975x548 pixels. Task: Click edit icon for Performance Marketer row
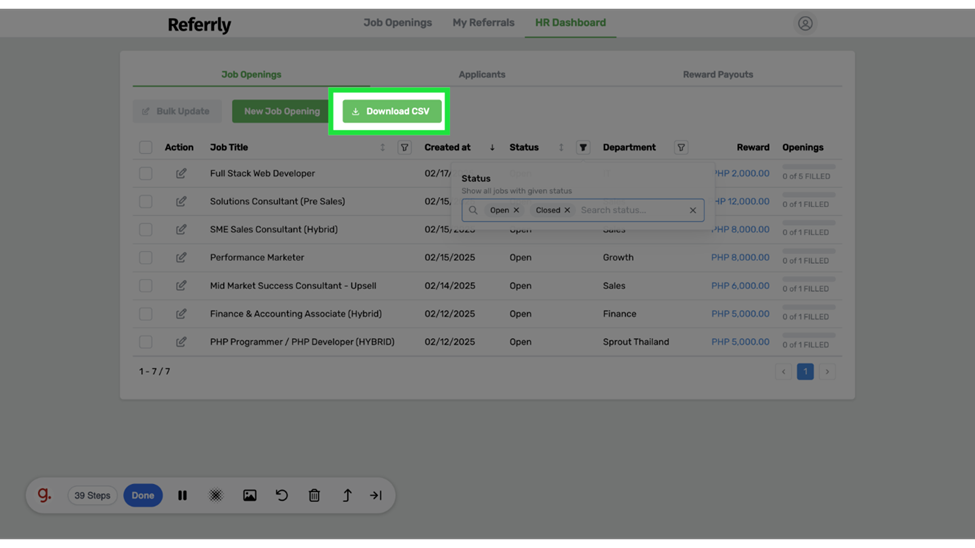pyautogui.click(x=181, y=257)
